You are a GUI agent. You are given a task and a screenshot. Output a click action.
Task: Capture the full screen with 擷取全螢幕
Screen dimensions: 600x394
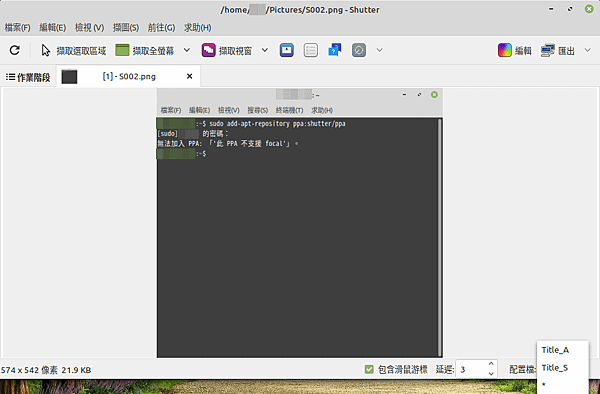tap(145, 50)
